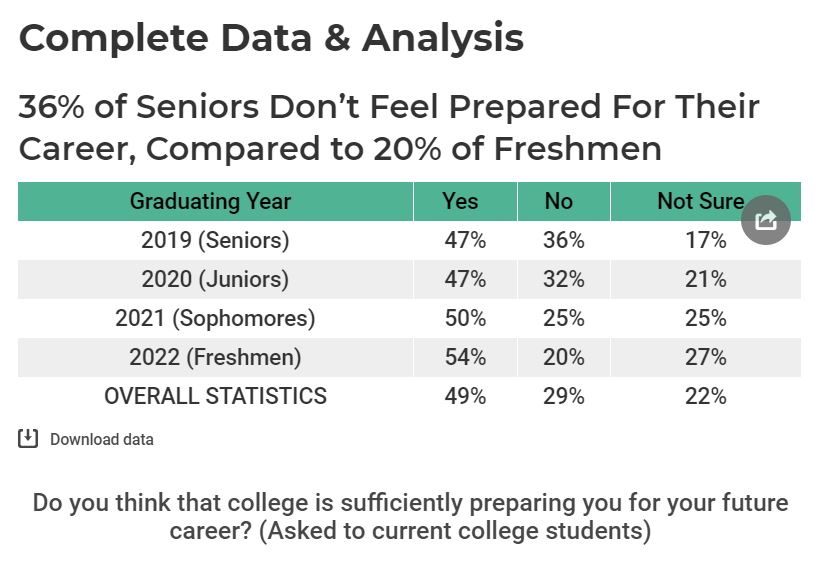Image resolution: width=835 pixels, height=571 pixels.
Task: Click the No column header
Action: click(x=559, y=201)
